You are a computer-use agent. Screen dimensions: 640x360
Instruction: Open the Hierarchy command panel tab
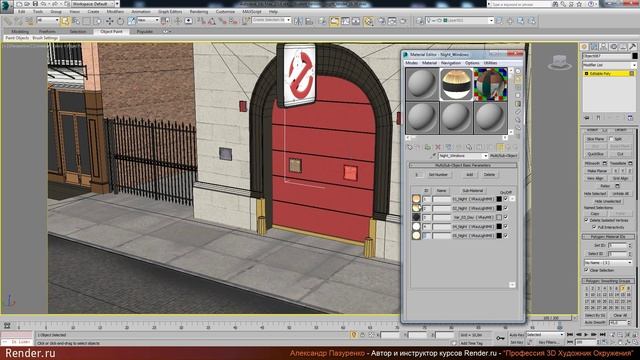pos(603,47)
